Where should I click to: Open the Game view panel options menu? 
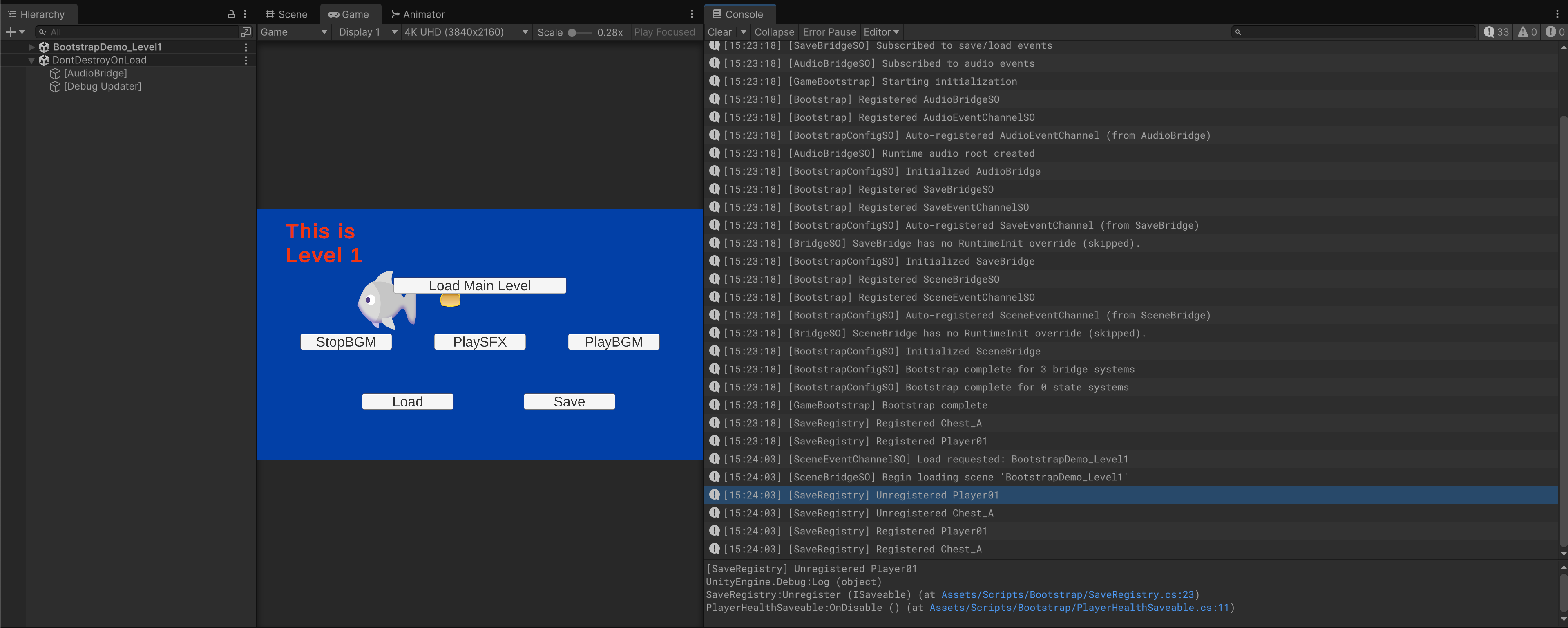point(692,14)
